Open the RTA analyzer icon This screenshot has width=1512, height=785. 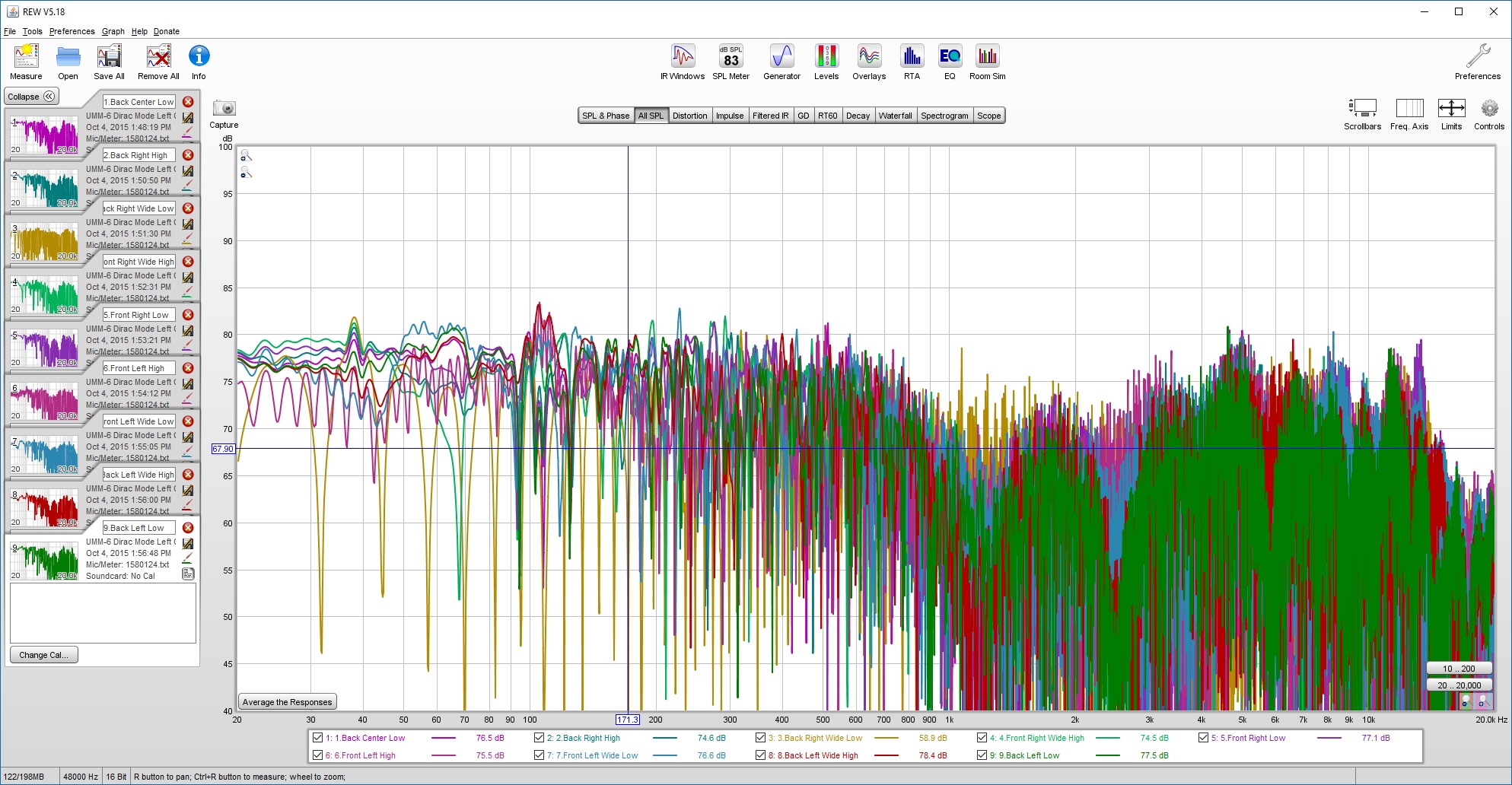912,57
